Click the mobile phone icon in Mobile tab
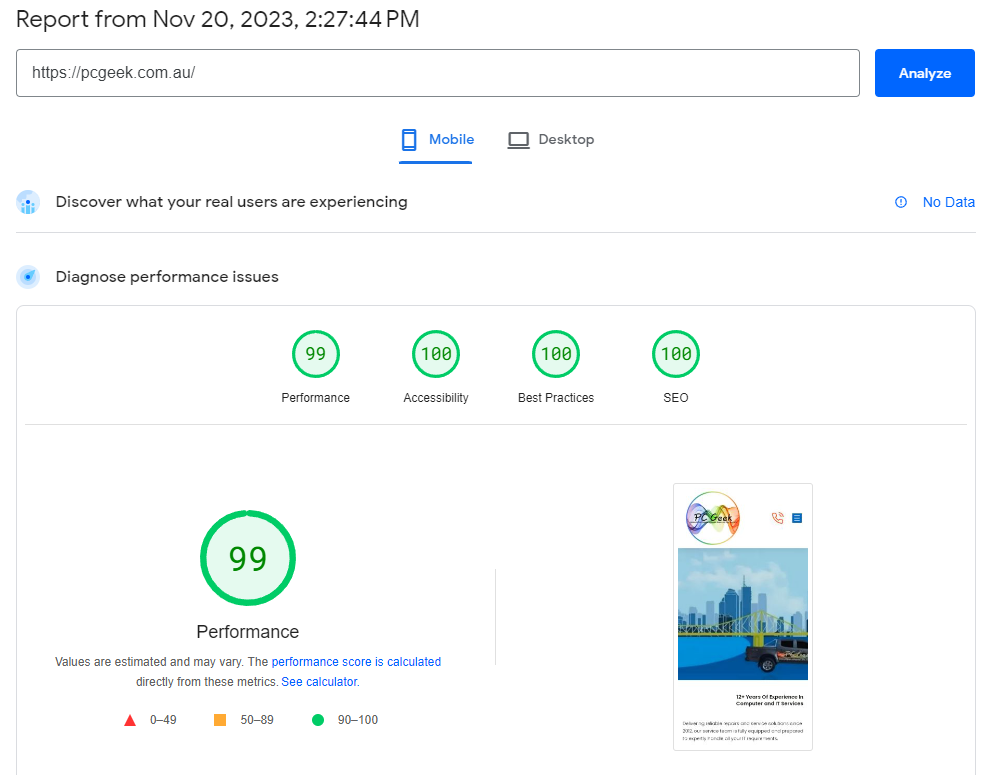The width and height of the screenshot is (982, 775). [x=408, y=140]
